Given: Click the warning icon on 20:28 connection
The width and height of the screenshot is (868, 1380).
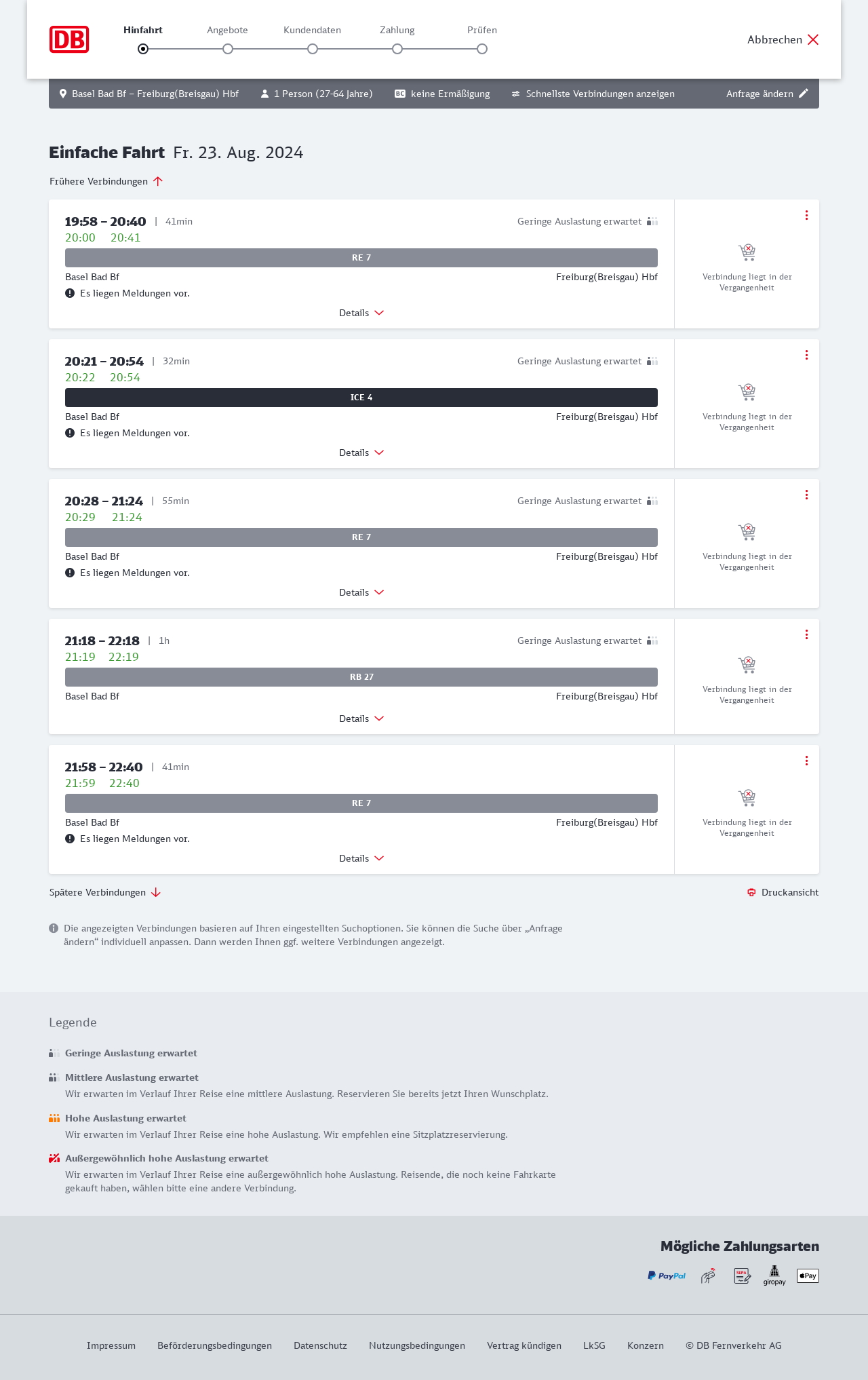Looking at the screenshot, I should point(70,573).
